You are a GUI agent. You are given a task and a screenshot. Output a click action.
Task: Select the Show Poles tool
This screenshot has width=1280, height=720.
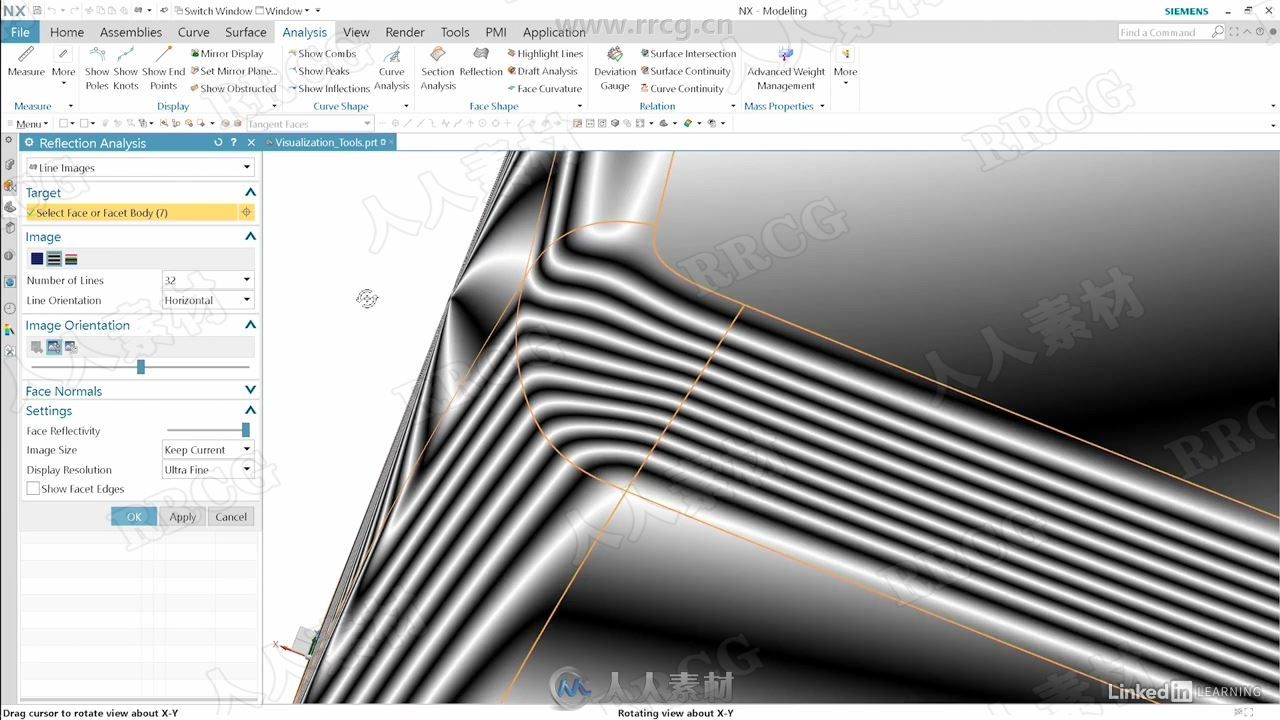coord(97,68)
